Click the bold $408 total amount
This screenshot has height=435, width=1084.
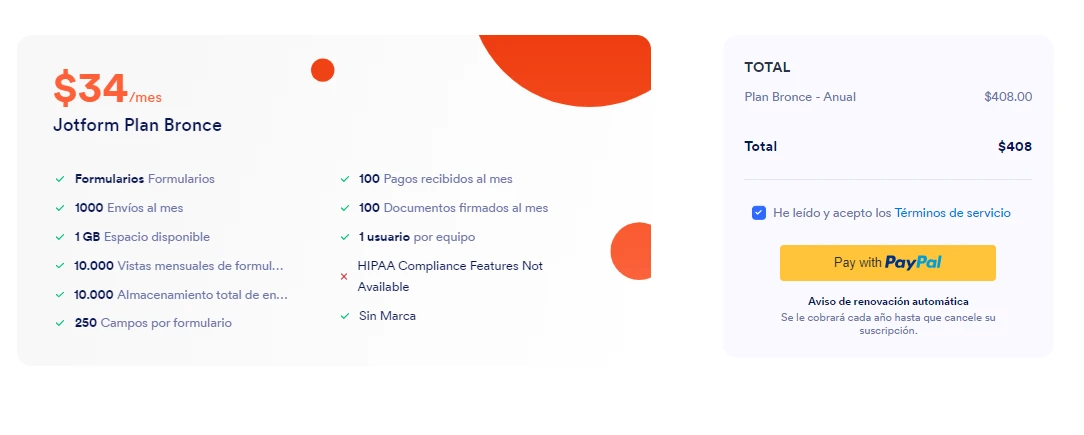click(x=1015, y=147)
